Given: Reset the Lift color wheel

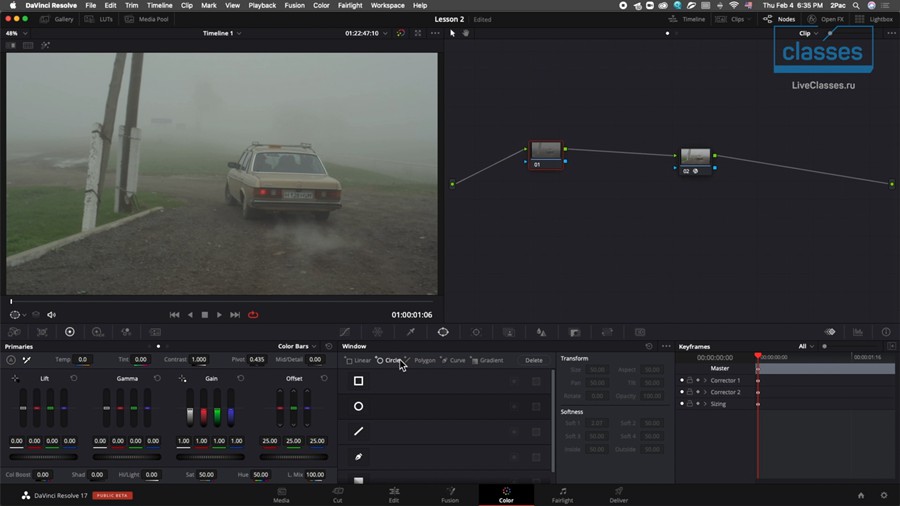Looking at the screenshot, I should pyautogui.click(x=73, y=379).
